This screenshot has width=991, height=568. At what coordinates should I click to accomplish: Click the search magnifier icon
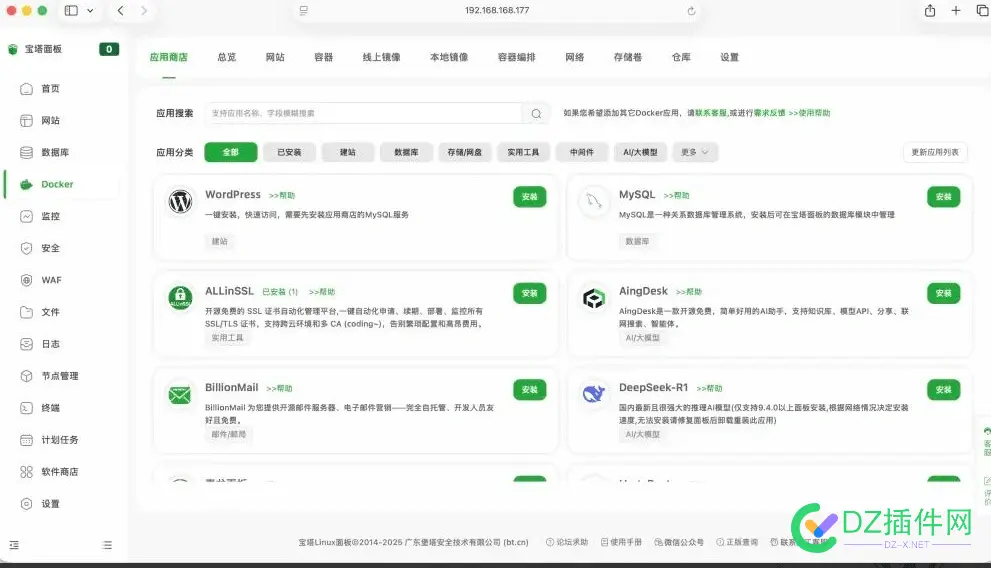(536, 113)
